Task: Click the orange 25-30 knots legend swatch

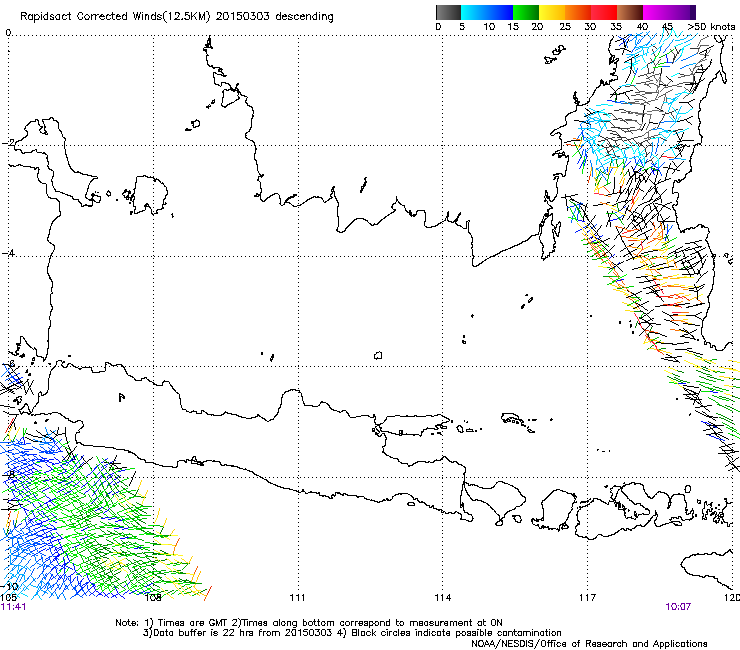Action: point(578,12)
